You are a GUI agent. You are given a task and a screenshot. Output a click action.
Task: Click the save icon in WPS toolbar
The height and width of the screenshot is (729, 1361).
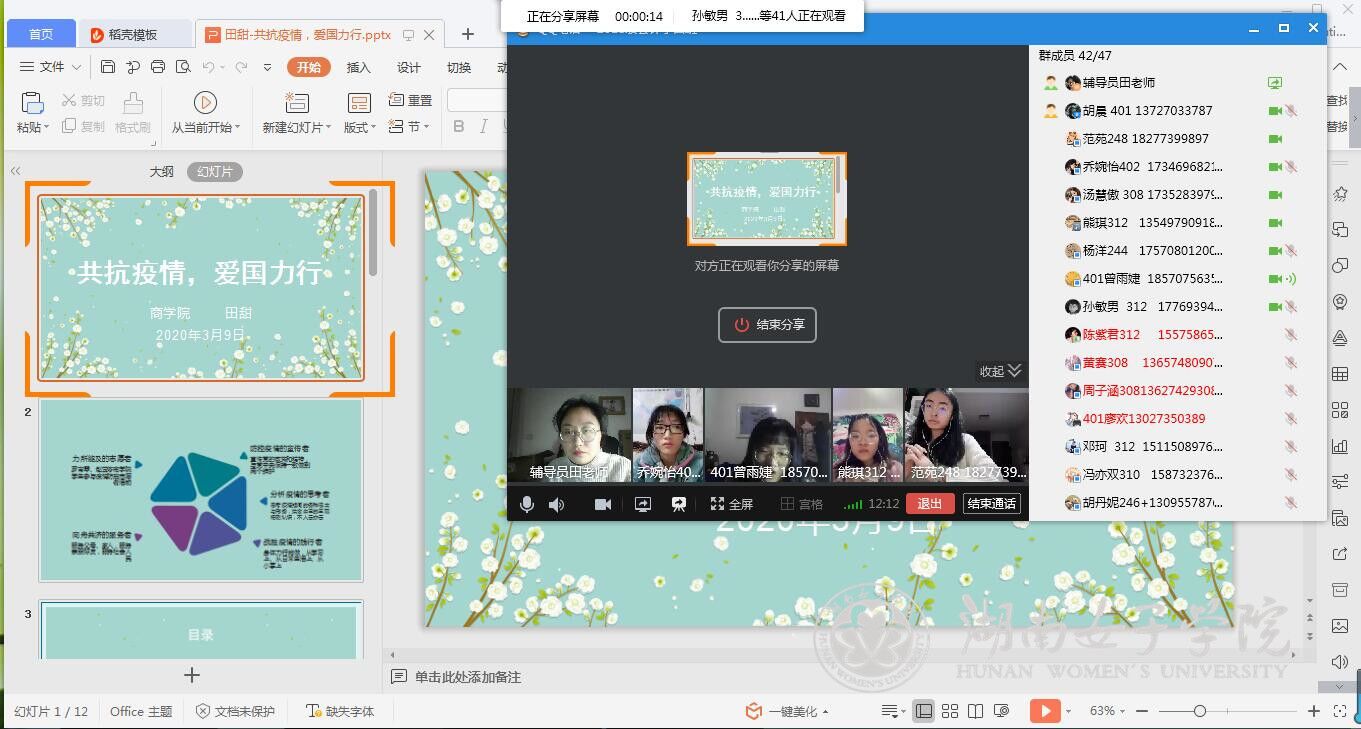pyautogui.click(x=108, y=67)
